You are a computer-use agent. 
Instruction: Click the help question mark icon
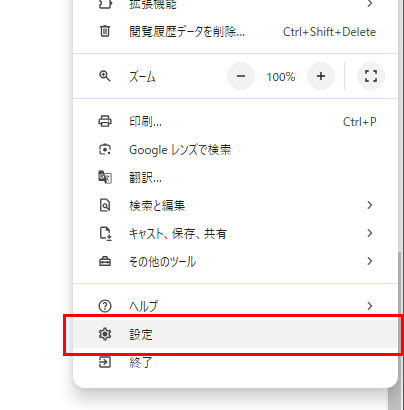click(x=105, y=306)
